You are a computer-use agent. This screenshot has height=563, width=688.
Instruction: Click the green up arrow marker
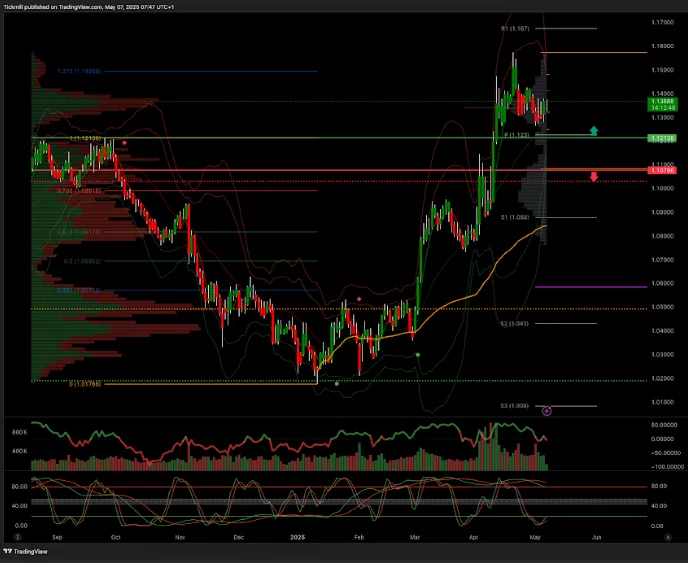tap(594, 130)
